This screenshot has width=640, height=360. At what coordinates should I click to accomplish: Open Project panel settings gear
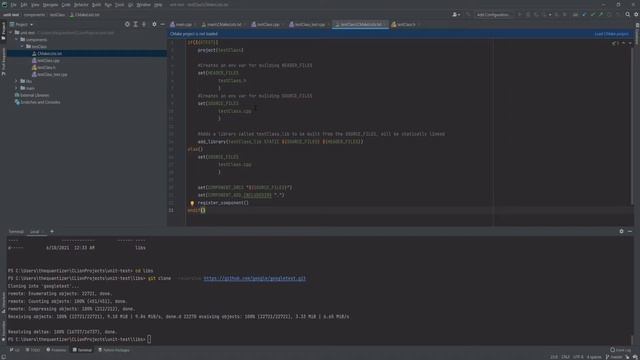coord(154,24)
